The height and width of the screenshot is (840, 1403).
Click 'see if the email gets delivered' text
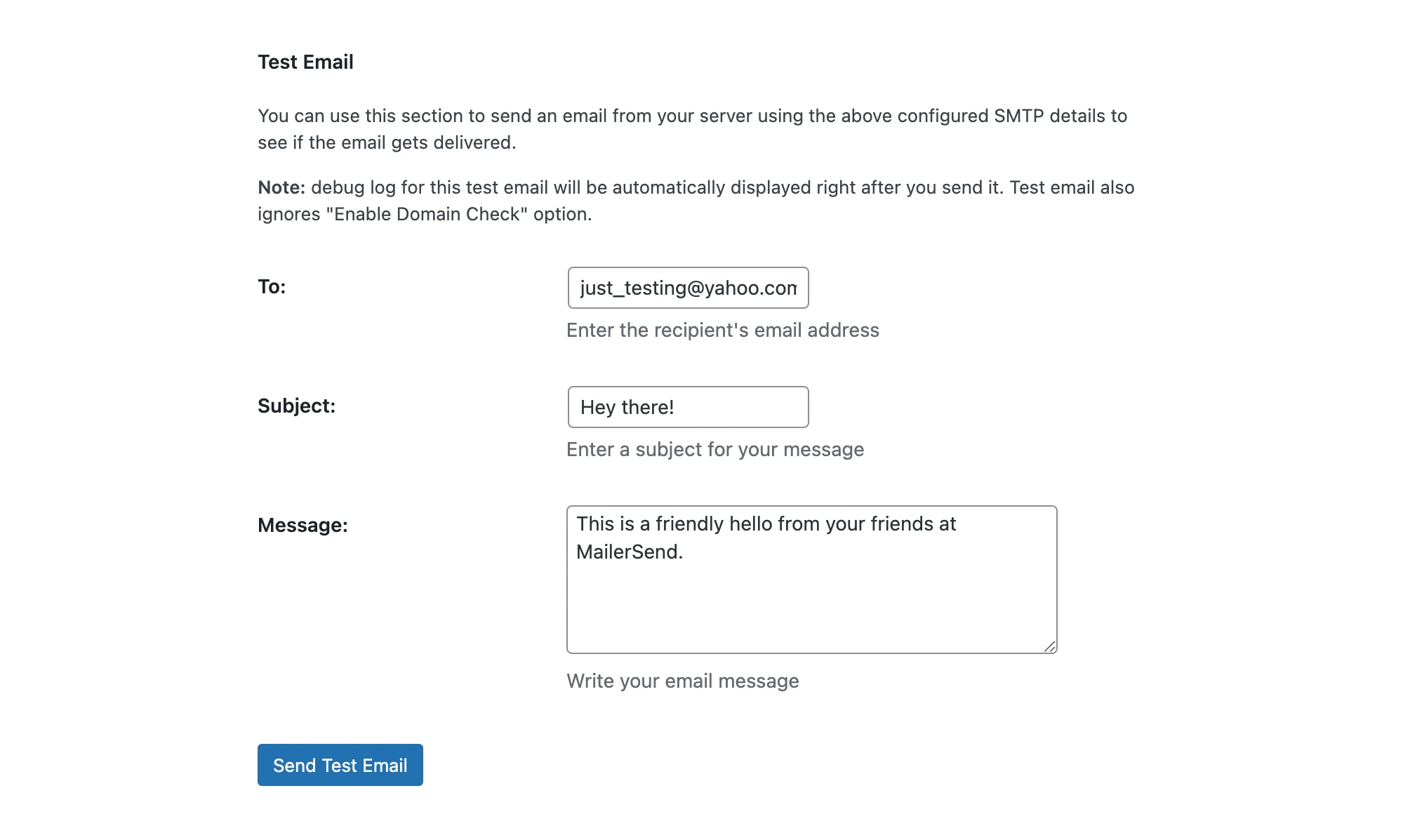[x=387, y=142]
